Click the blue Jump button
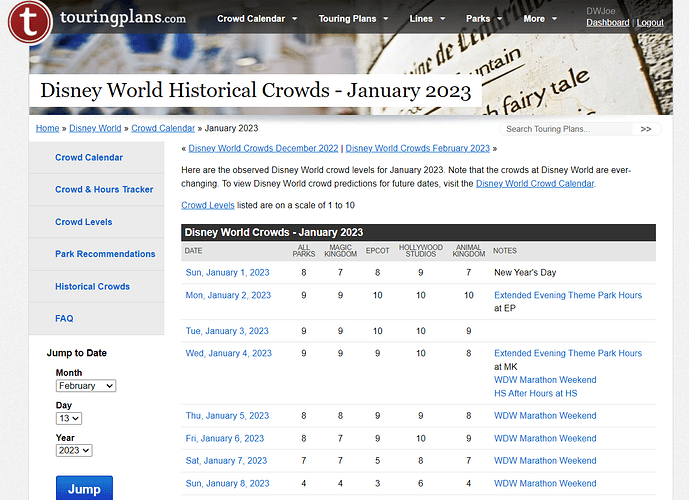This screenshot has height=500, width=689. 84,489
